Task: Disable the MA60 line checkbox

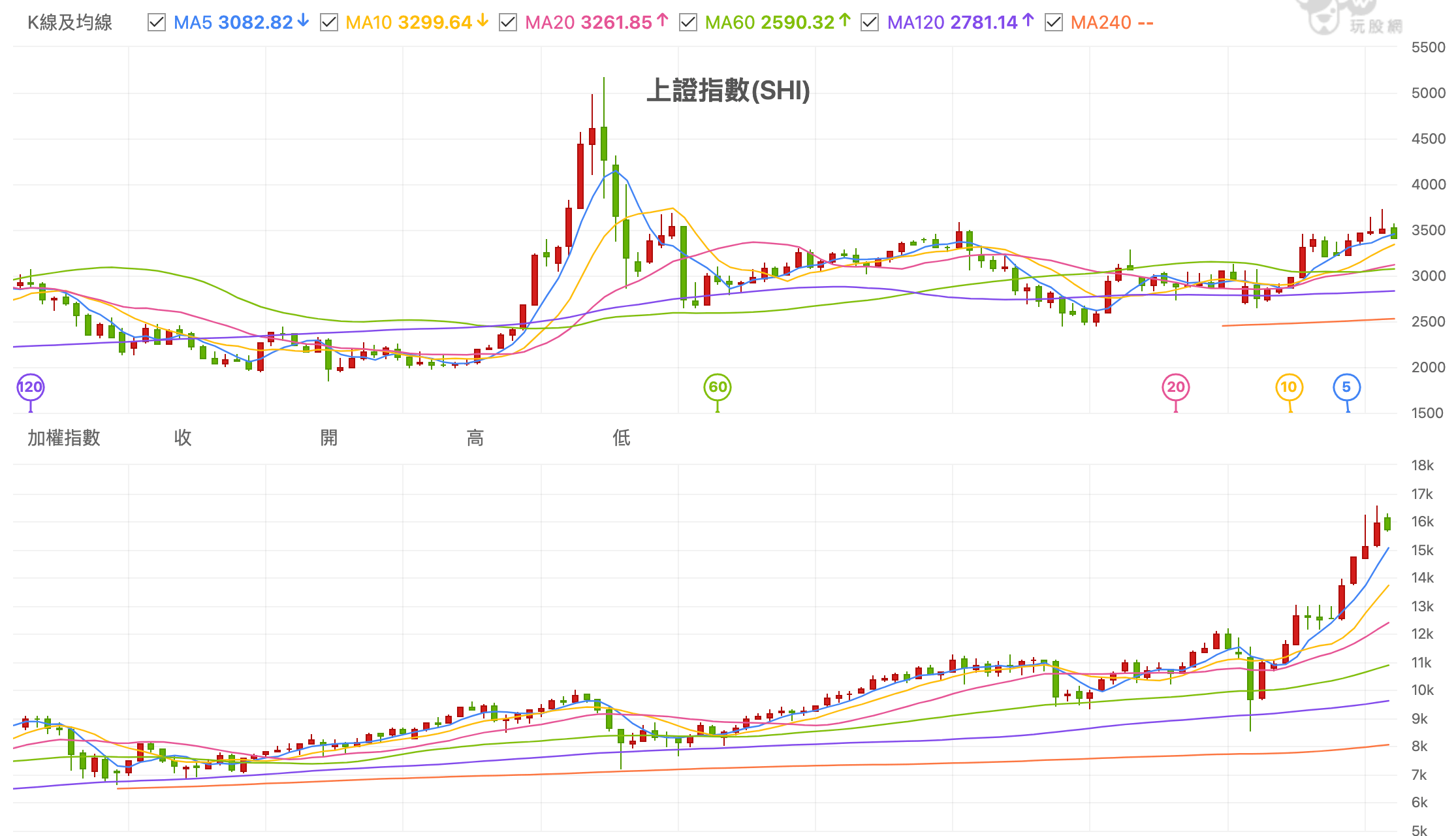Action: point(688,23)
